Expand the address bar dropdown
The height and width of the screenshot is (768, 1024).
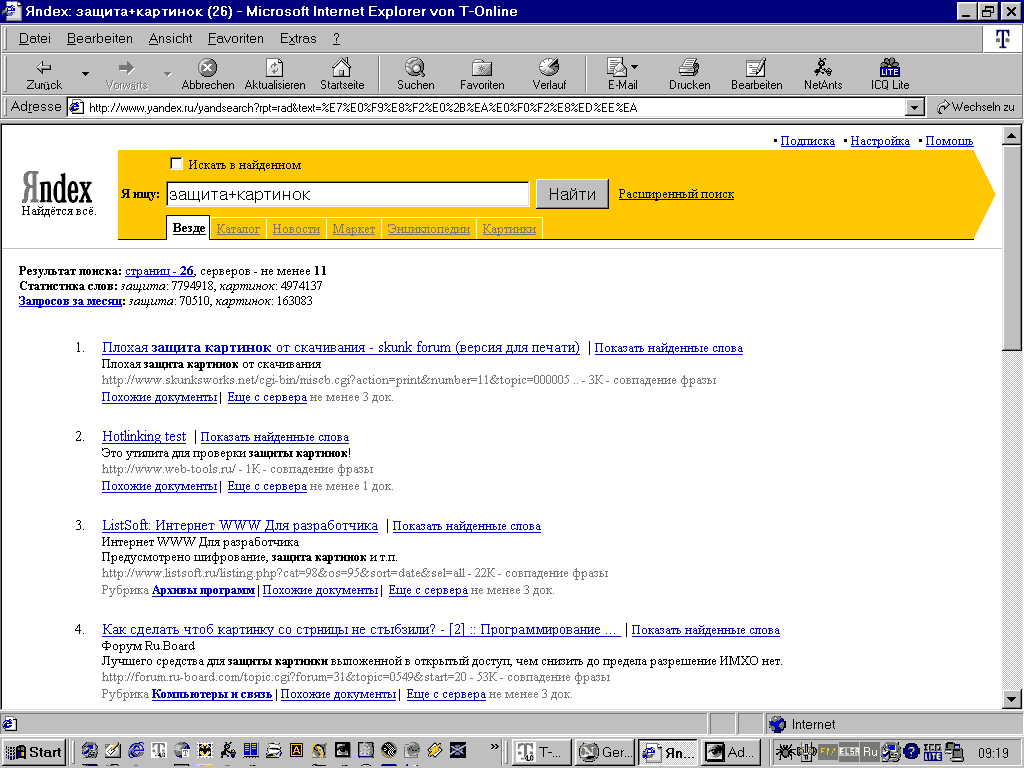point(915,107)
